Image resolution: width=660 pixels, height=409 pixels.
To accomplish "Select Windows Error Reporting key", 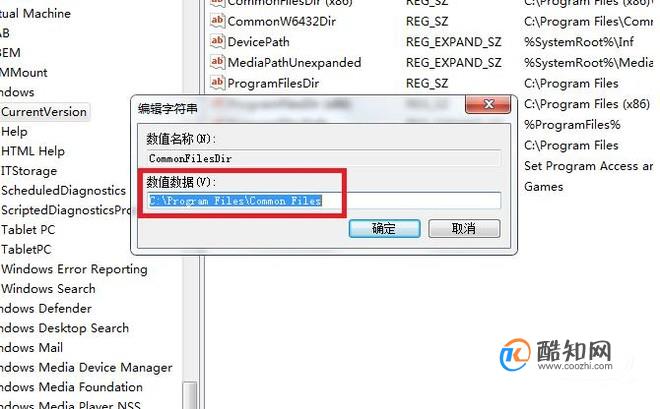I will point(74,269).
